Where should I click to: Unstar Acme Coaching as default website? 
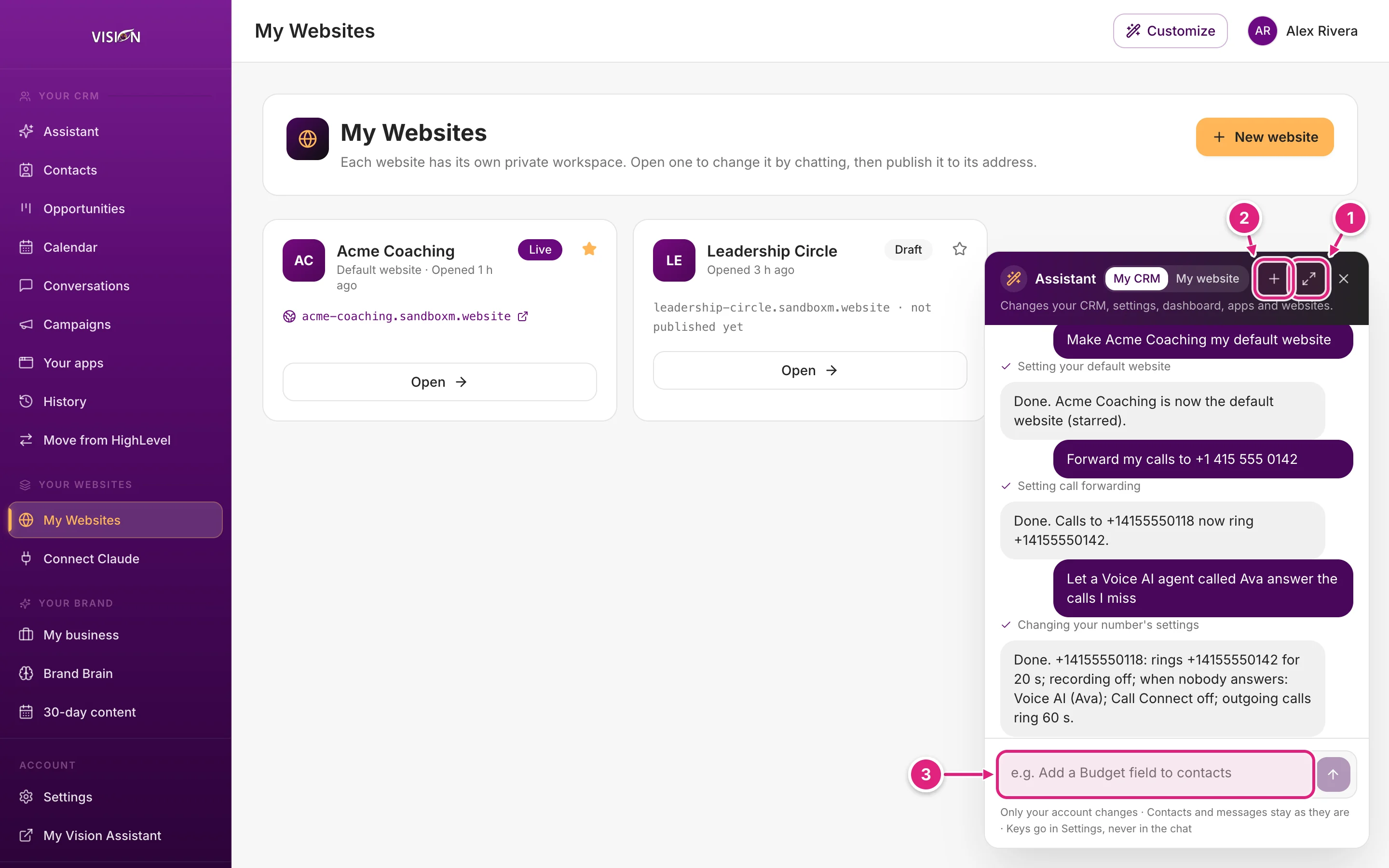(589, 249)
